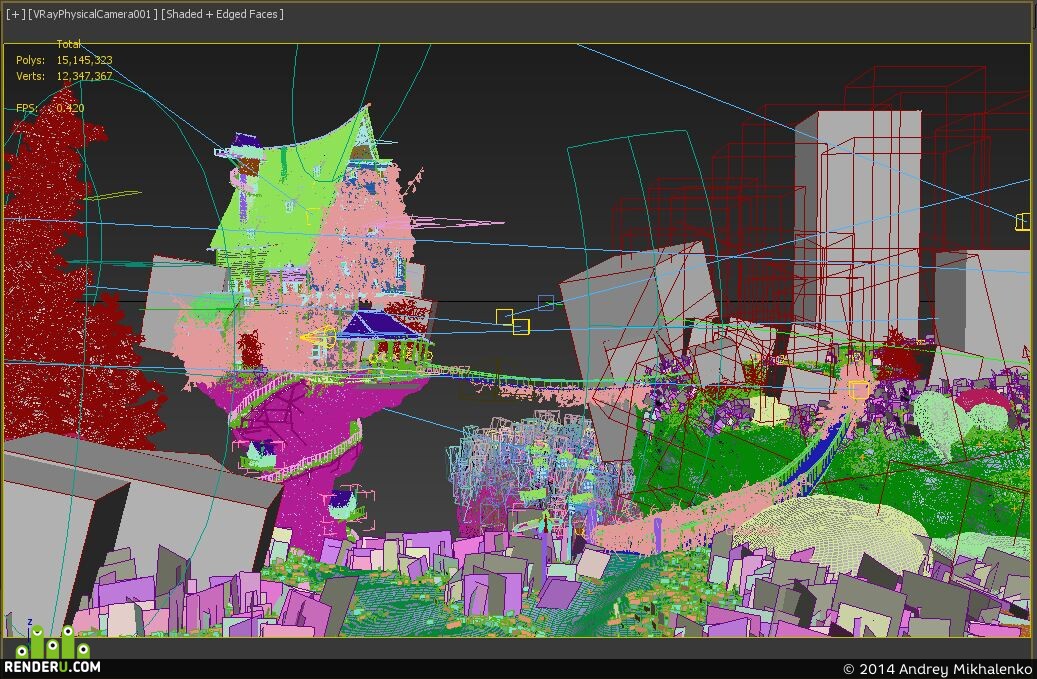1037x679 pixels.
Task: Select the lower-right overlapping yellow square gizmo
Action: [x=521, y=327]
